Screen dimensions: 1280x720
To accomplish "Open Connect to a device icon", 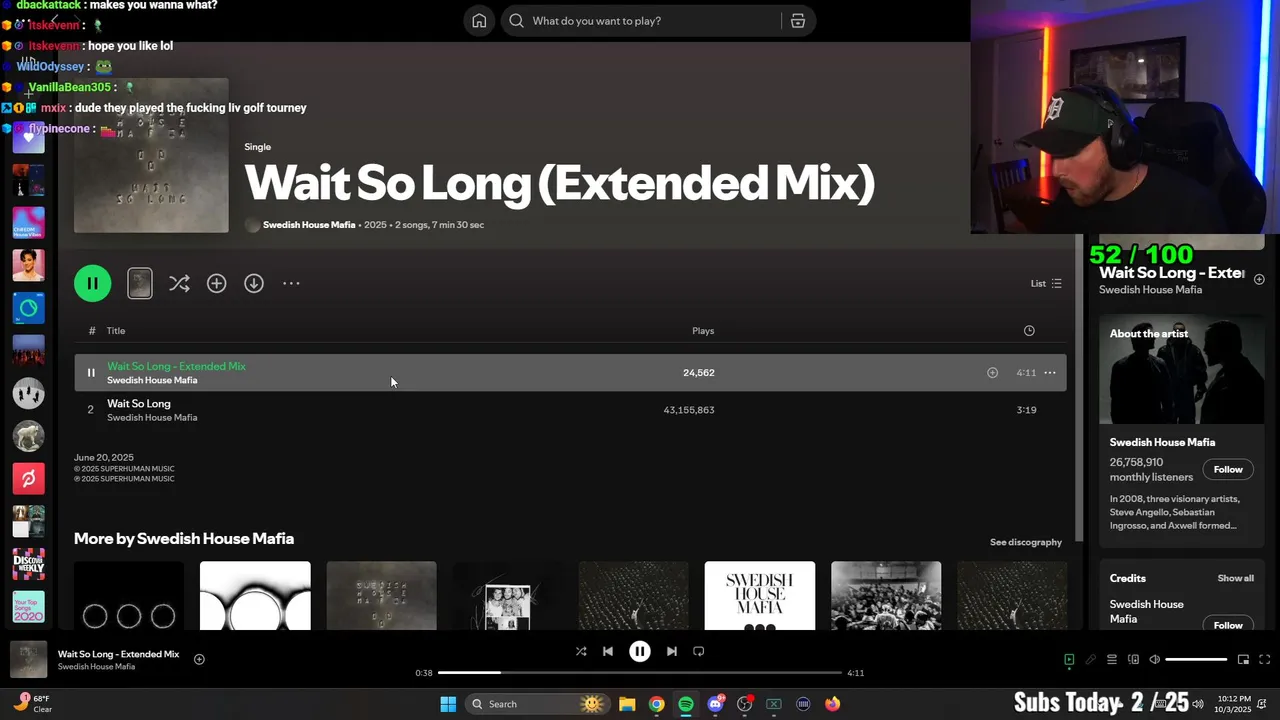I will [1133, 660].
